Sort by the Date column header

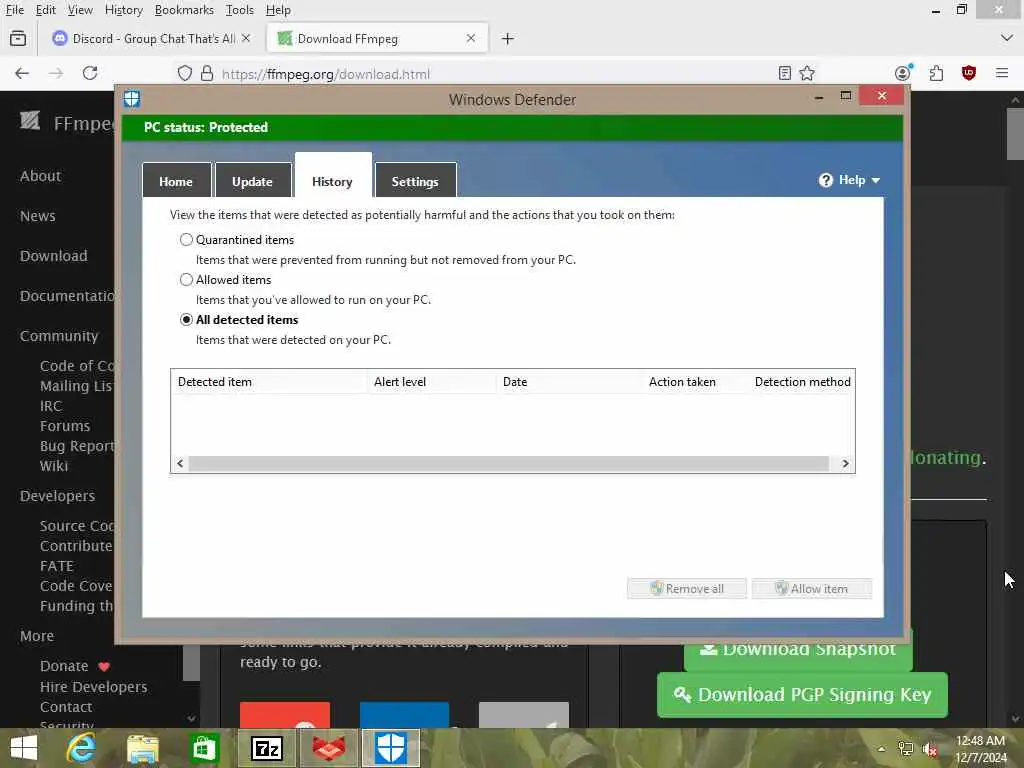pos(569,381)
